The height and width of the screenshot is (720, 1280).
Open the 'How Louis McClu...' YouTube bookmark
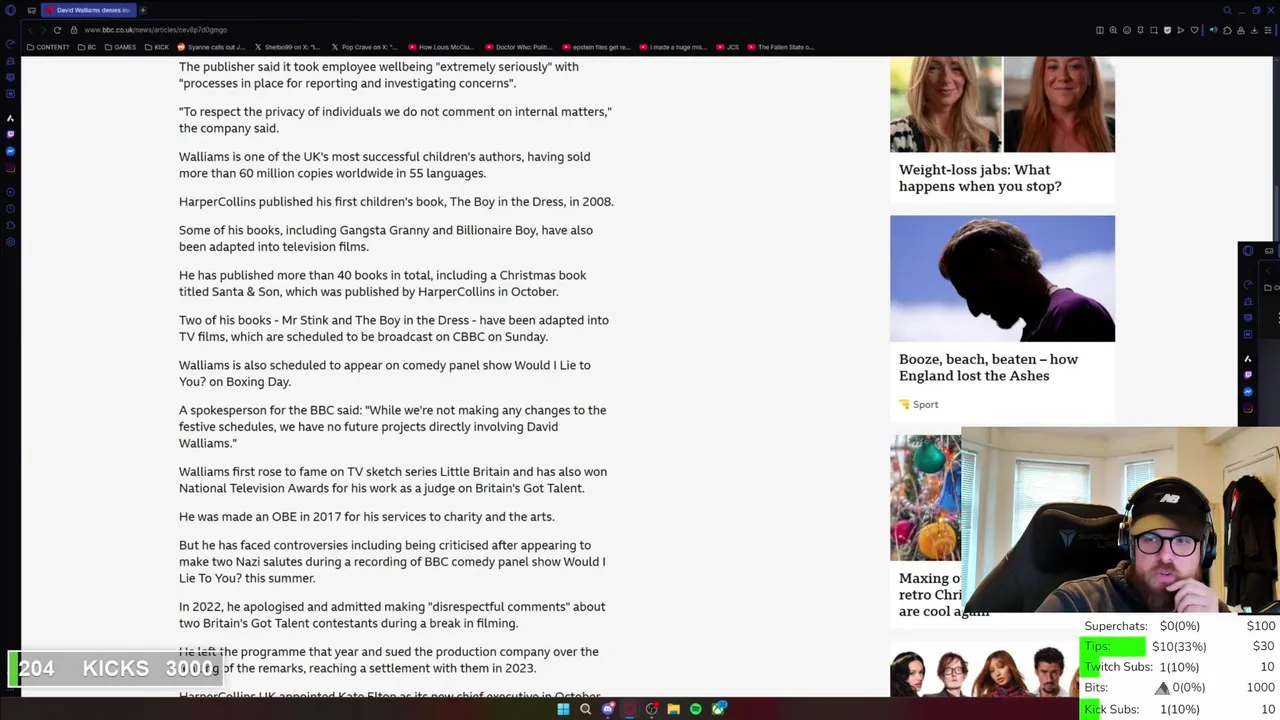coord(440,47)
